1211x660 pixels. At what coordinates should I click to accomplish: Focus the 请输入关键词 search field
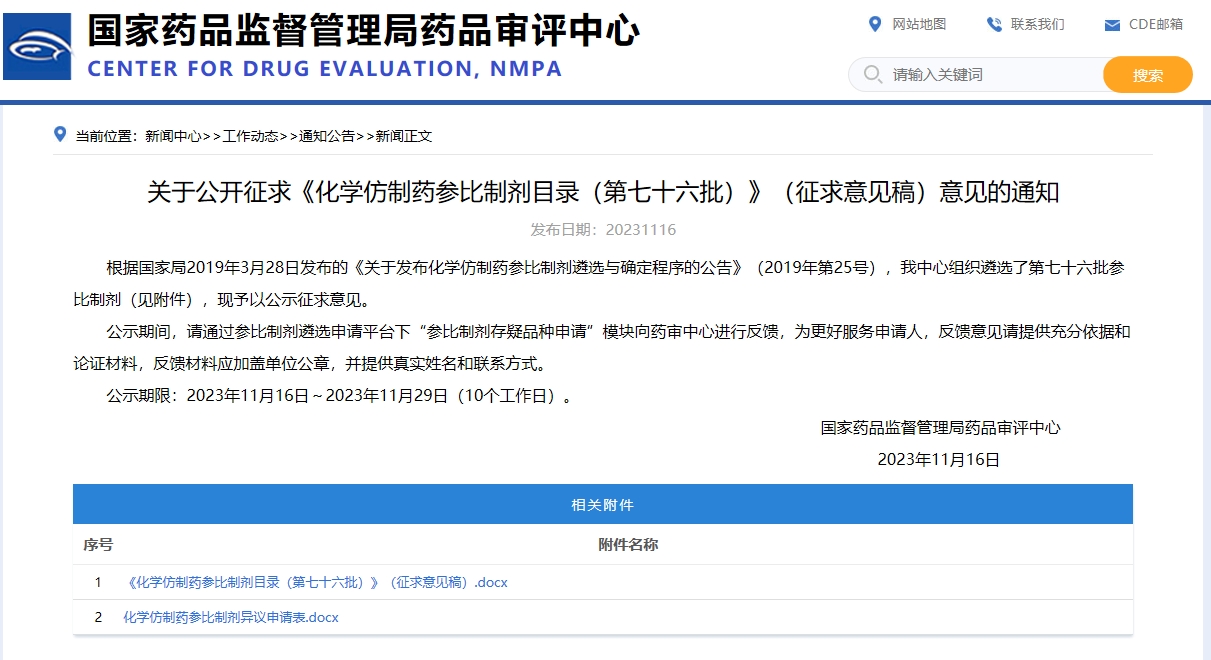(990, 74)
